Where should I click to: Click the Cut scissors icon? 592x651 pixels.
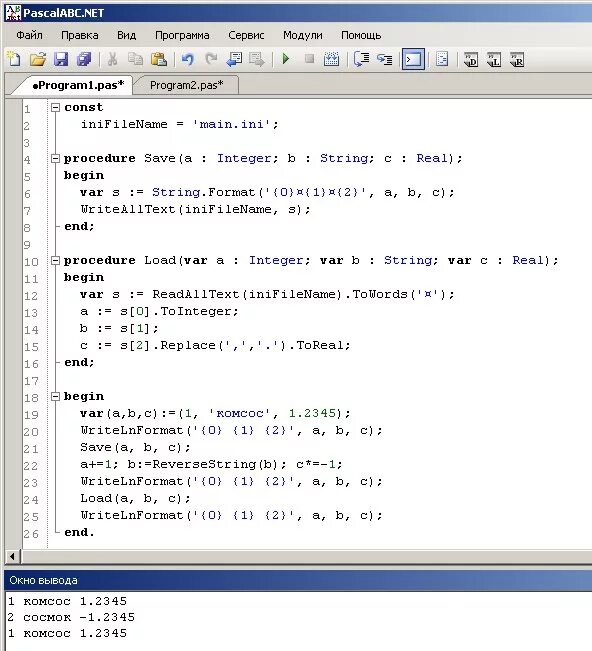pos(112,59)
